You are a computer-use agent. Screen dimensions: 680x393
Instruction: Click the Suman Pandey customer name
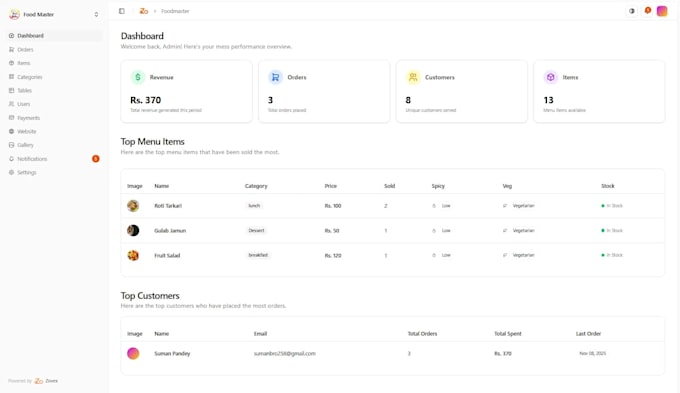click(x=172, y=354)
